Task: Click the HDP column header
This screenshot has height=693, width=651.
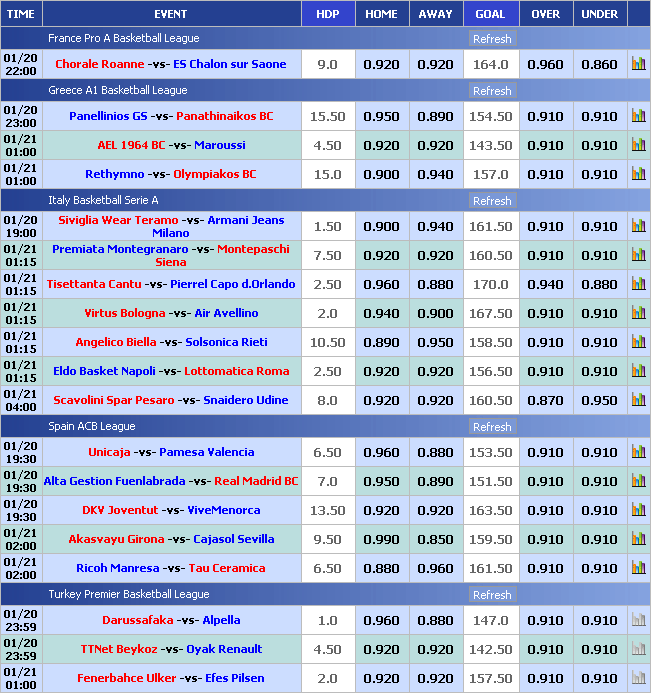Action: (327, 14)
